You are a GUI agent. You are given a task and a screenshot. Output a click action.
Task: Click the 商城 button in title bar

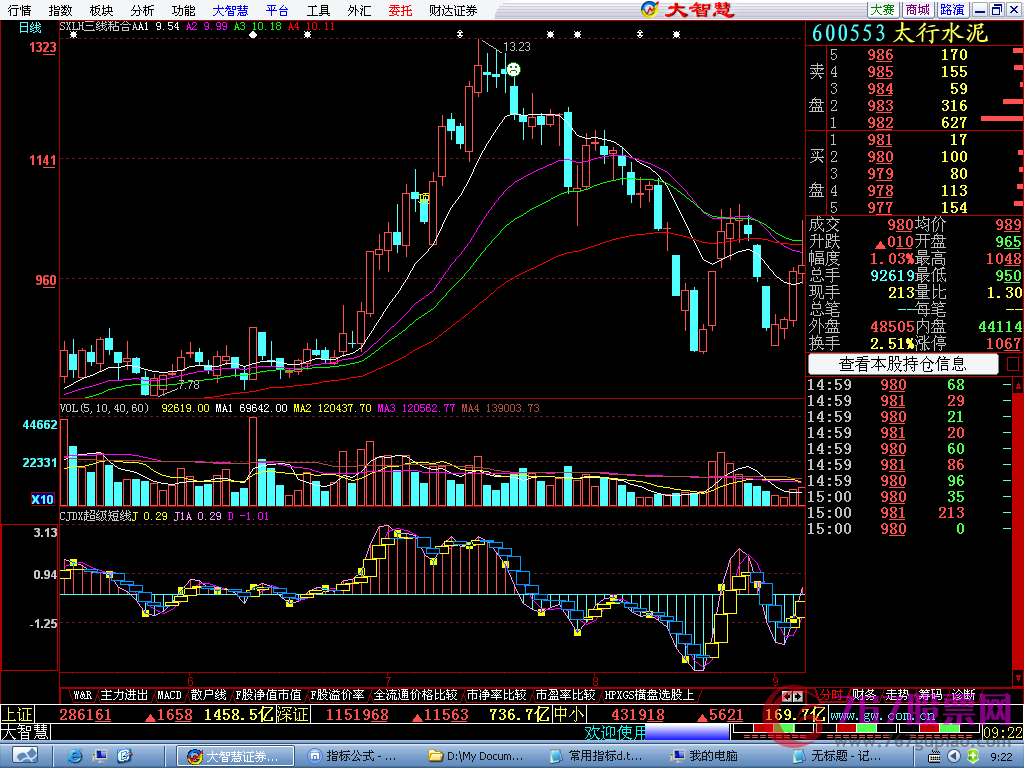pos(918,10)
